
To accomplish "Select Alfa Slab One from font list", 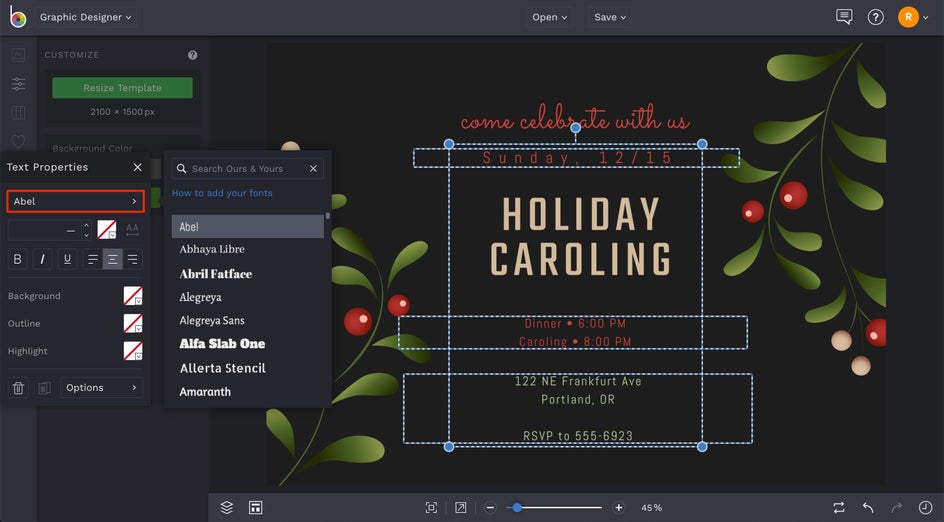I will tap(222, 344).
